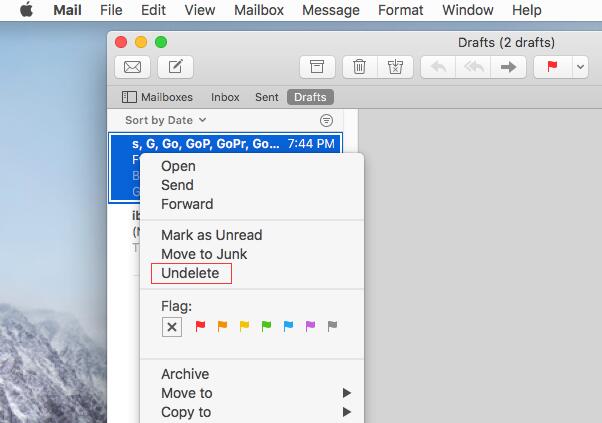Click the Reply All icon

473,67
